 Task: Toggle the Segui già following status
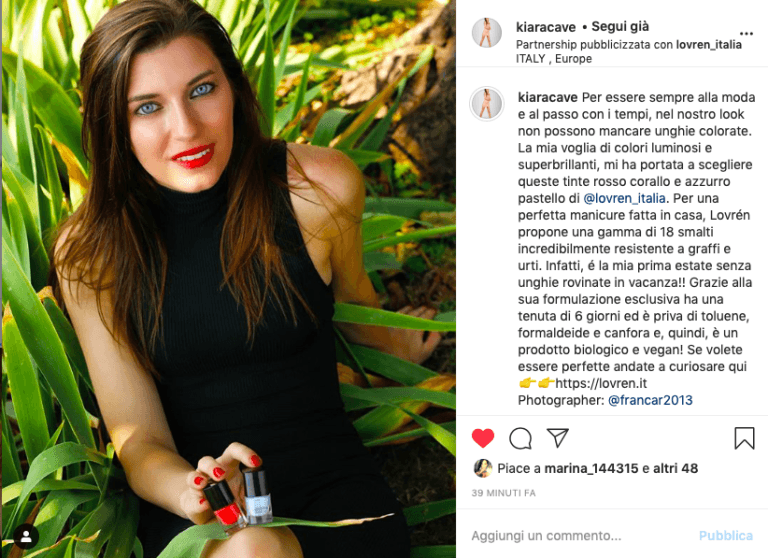(620, 26)
